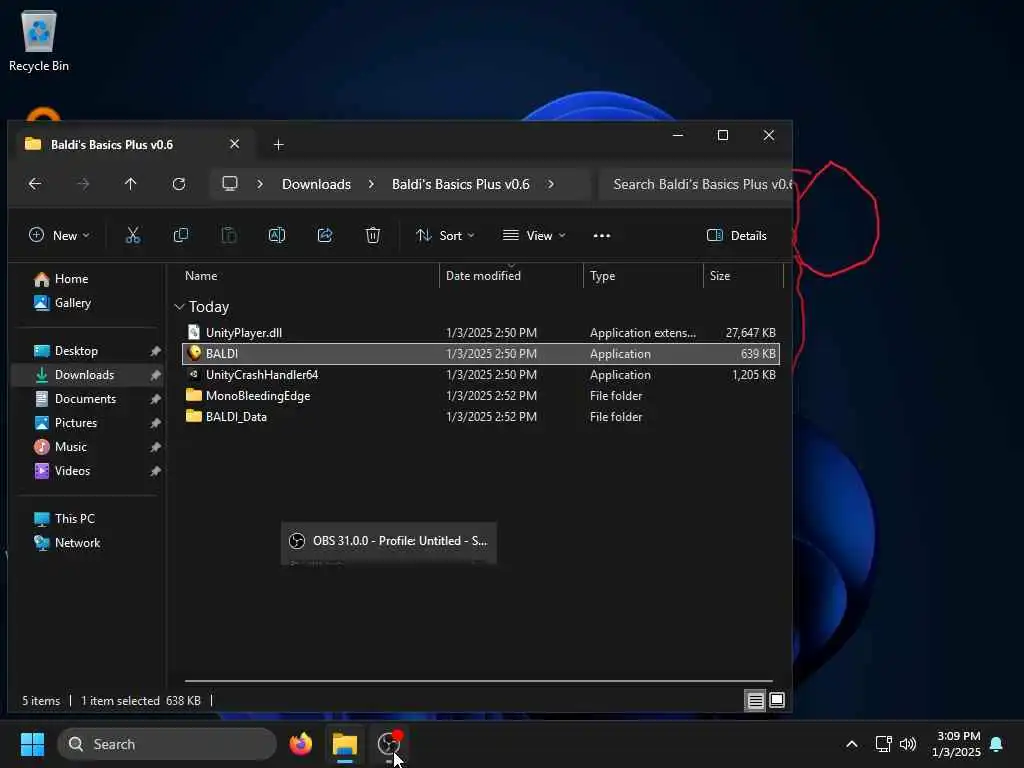The height and width of the screenshot is (768, 1024).
Task: Click the taskbar Search box
Action: (x=167, y=744)
